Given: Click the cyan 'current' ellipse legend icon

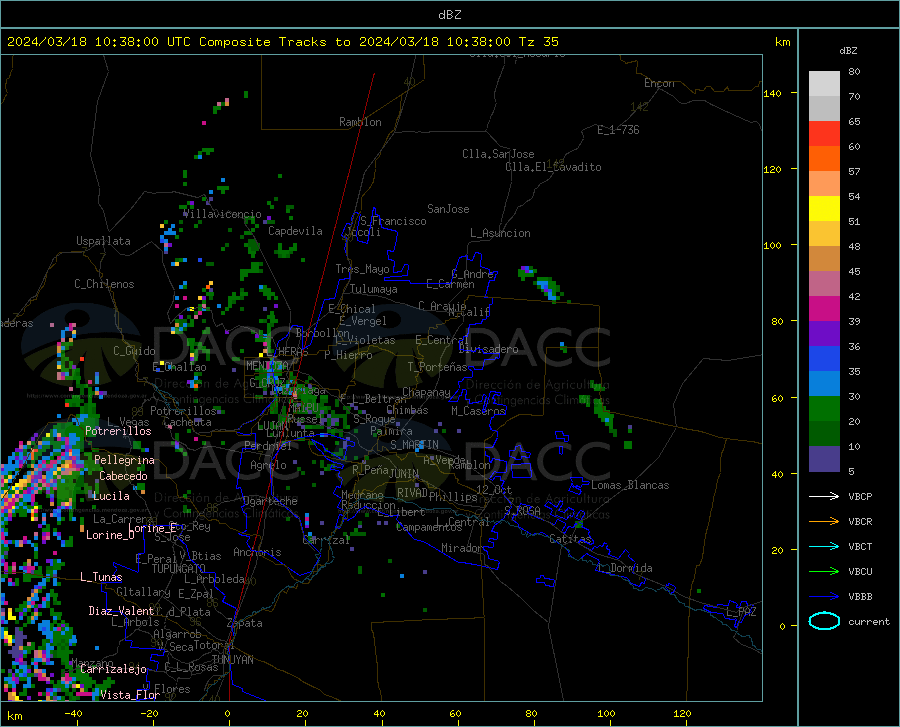Looking at the screenshot, I should pos(824,621).
